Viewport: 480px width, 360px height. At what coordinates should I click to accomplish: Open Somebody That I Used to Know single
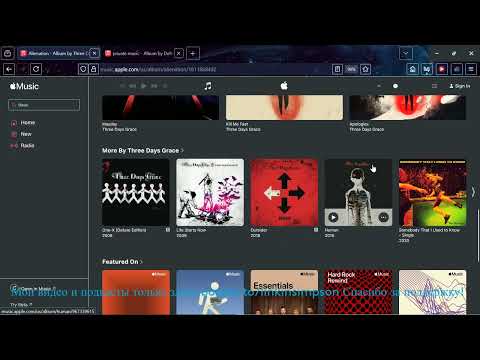pos(432,192)
